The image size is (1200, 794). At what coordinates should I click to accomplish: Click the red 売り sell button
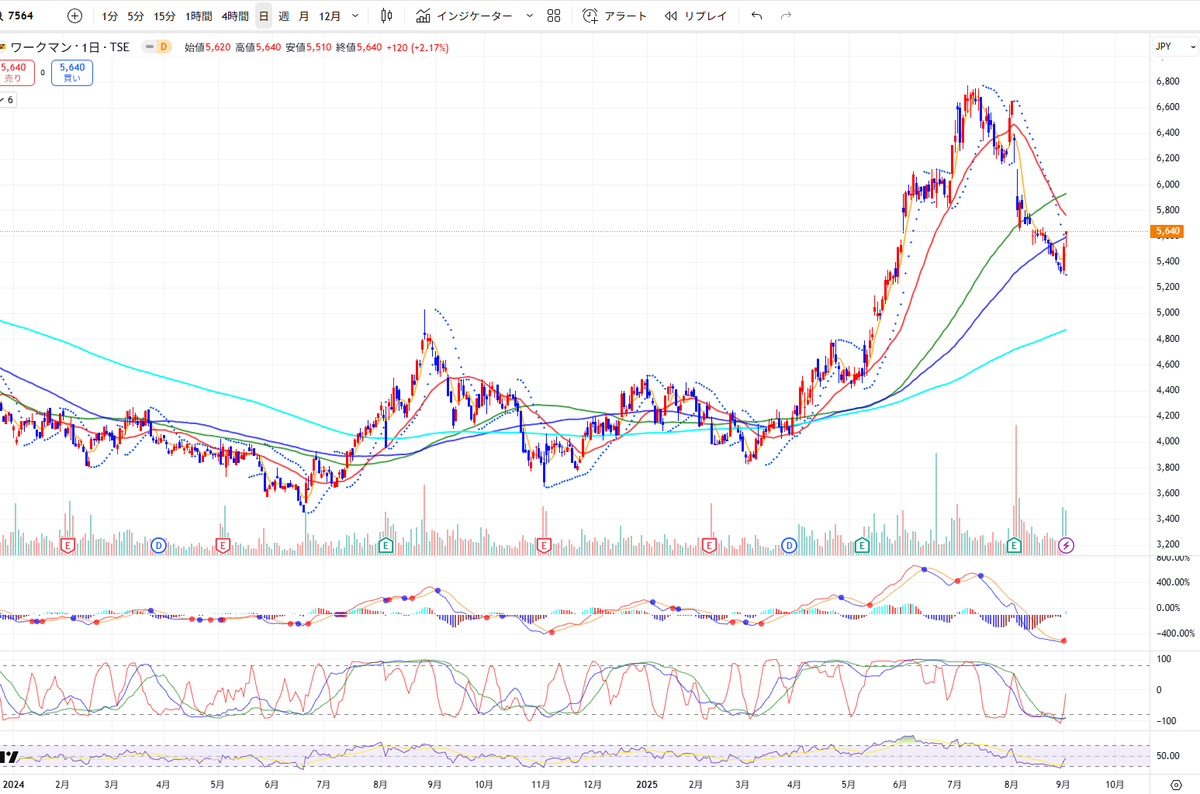[x=16, y=72]
